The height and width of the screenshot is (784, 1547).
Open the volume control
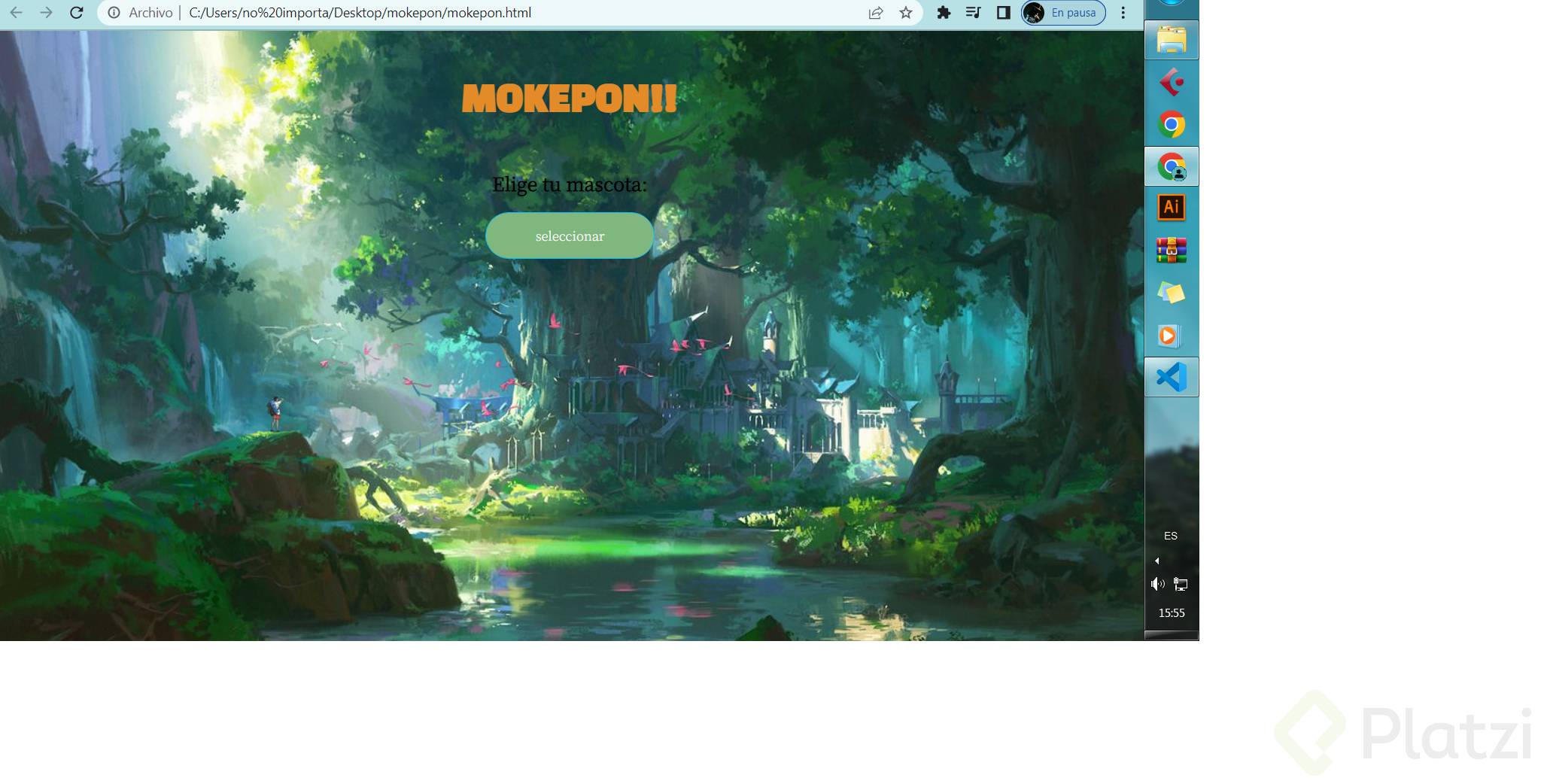pos(1158,584)
